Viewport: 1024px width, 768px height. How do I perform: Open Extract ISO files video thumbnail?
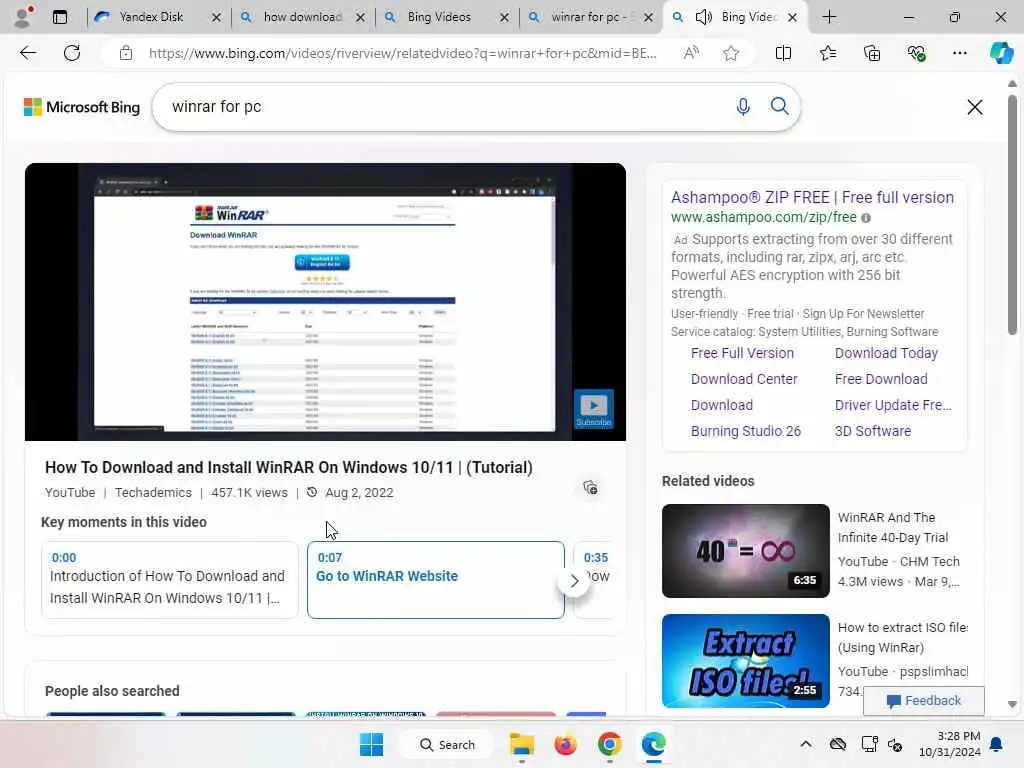coord(745,661)
